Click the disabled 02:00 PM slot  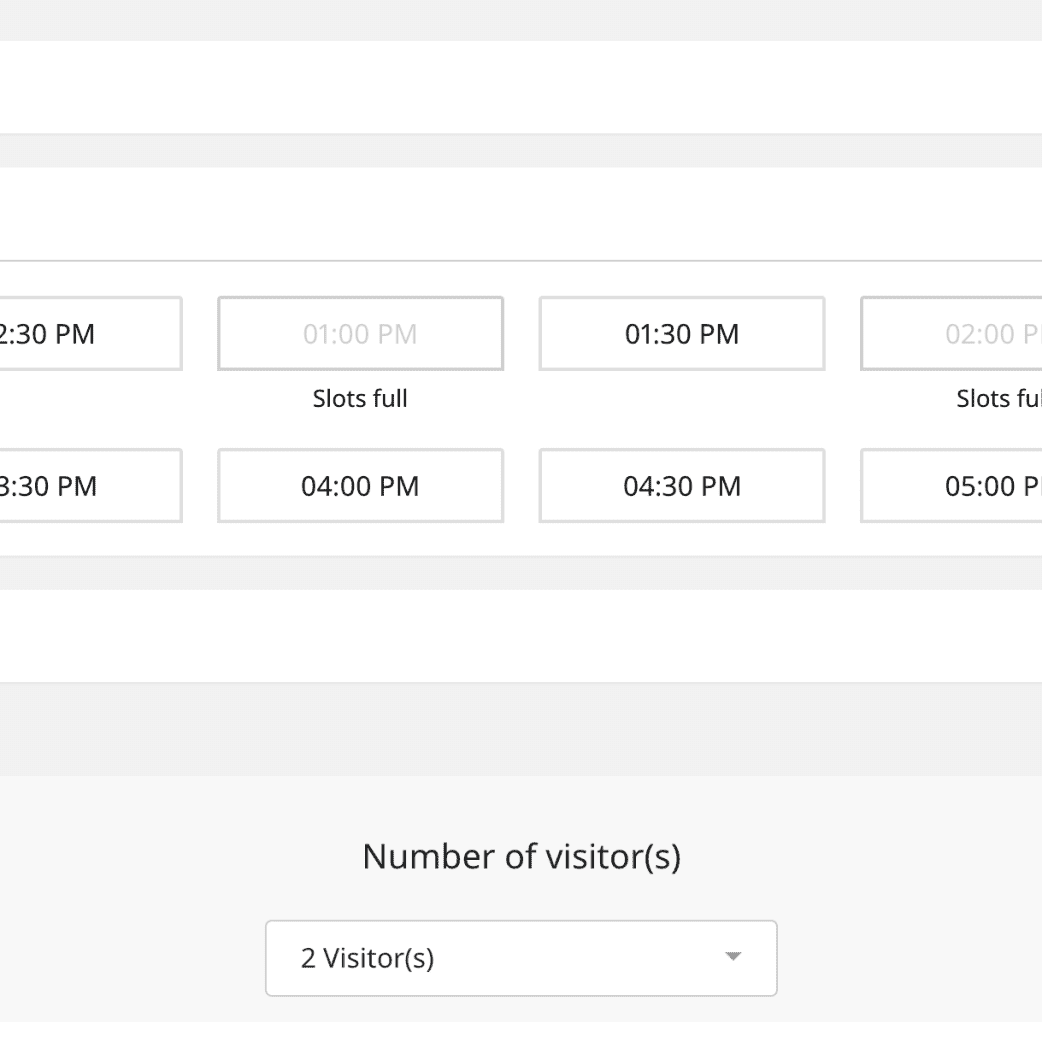pos(950,334)
